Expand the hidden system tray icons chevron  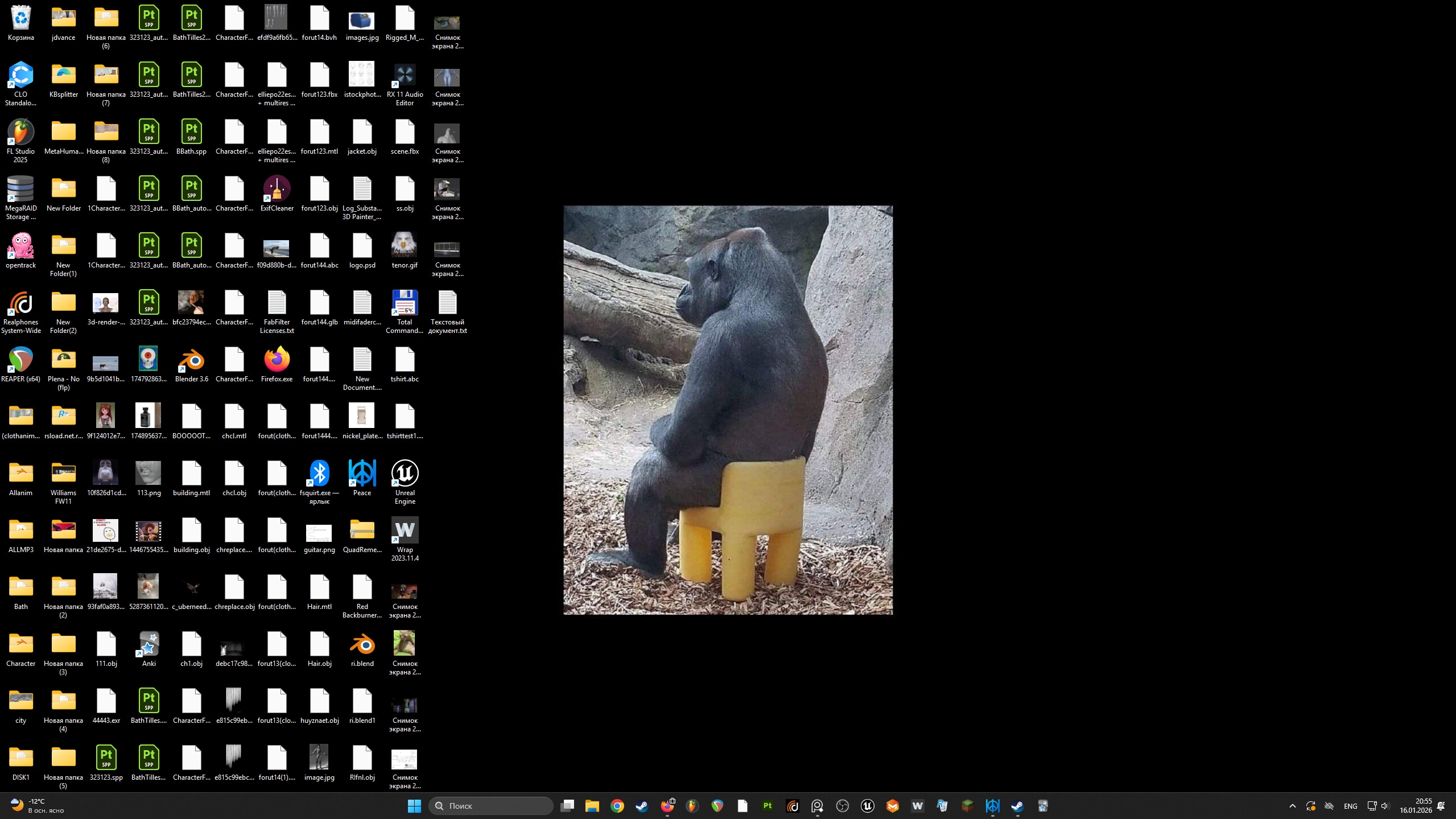point(1292,806)
